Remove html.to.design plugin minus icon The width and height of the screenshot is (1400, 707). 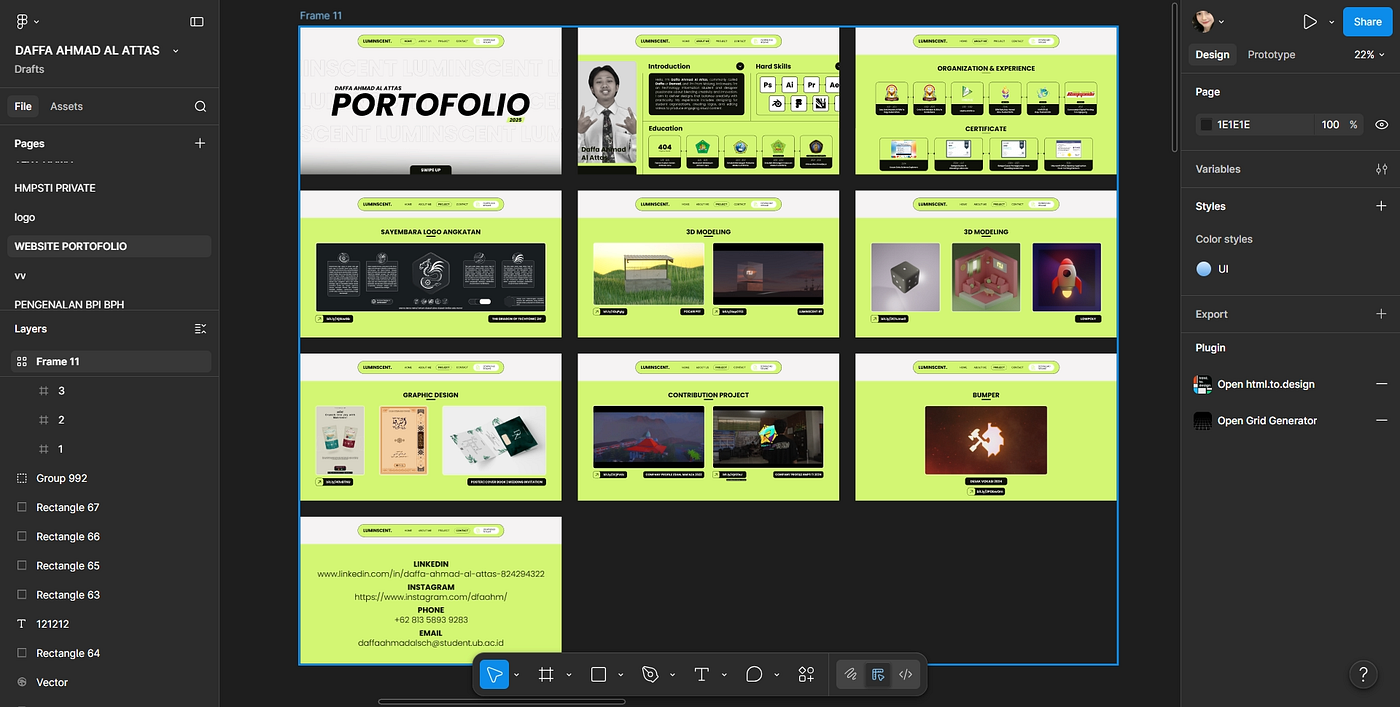(x=1381, y=384)
